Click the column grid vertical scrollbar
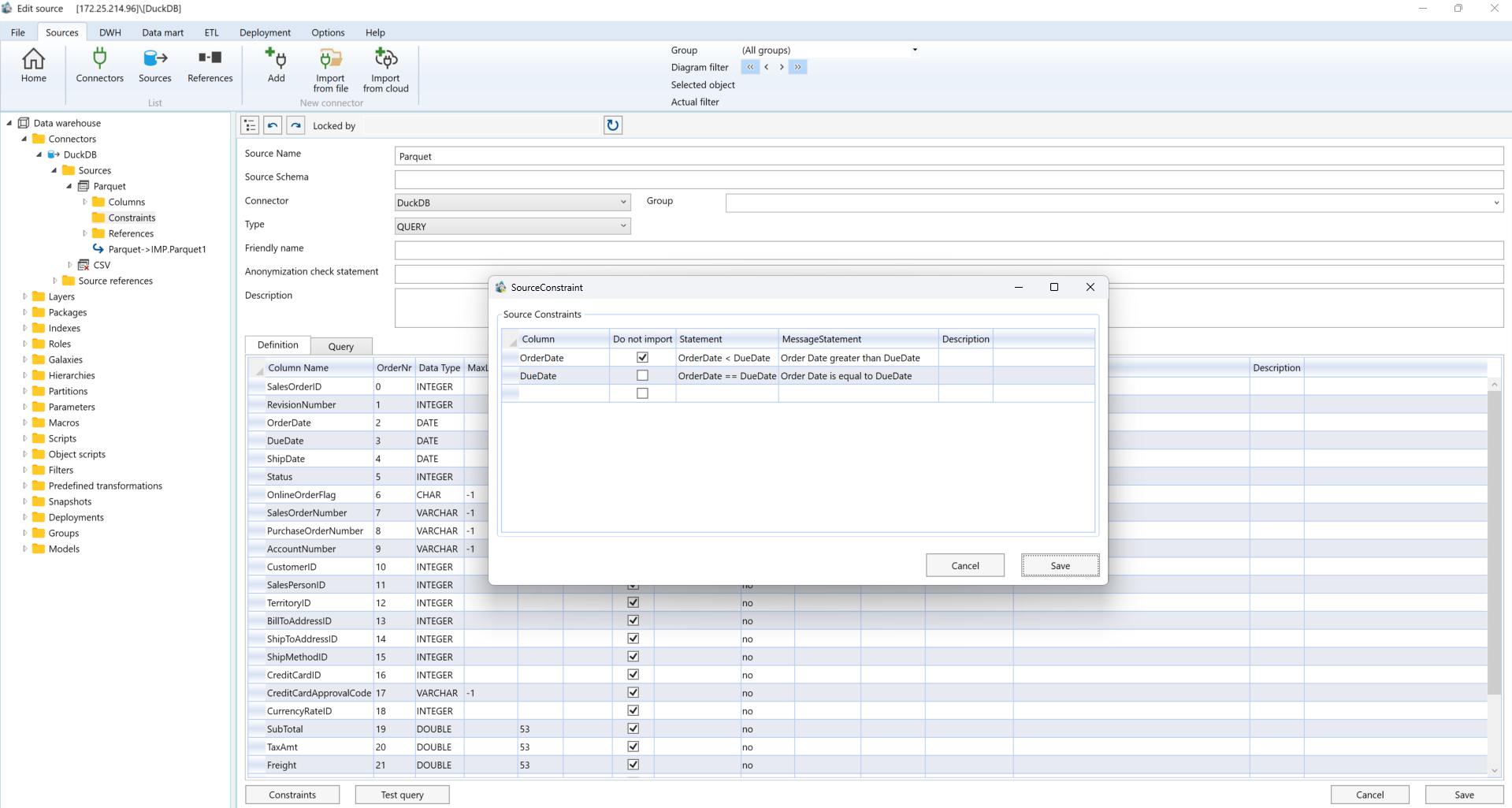 (x=1494, y=542)
